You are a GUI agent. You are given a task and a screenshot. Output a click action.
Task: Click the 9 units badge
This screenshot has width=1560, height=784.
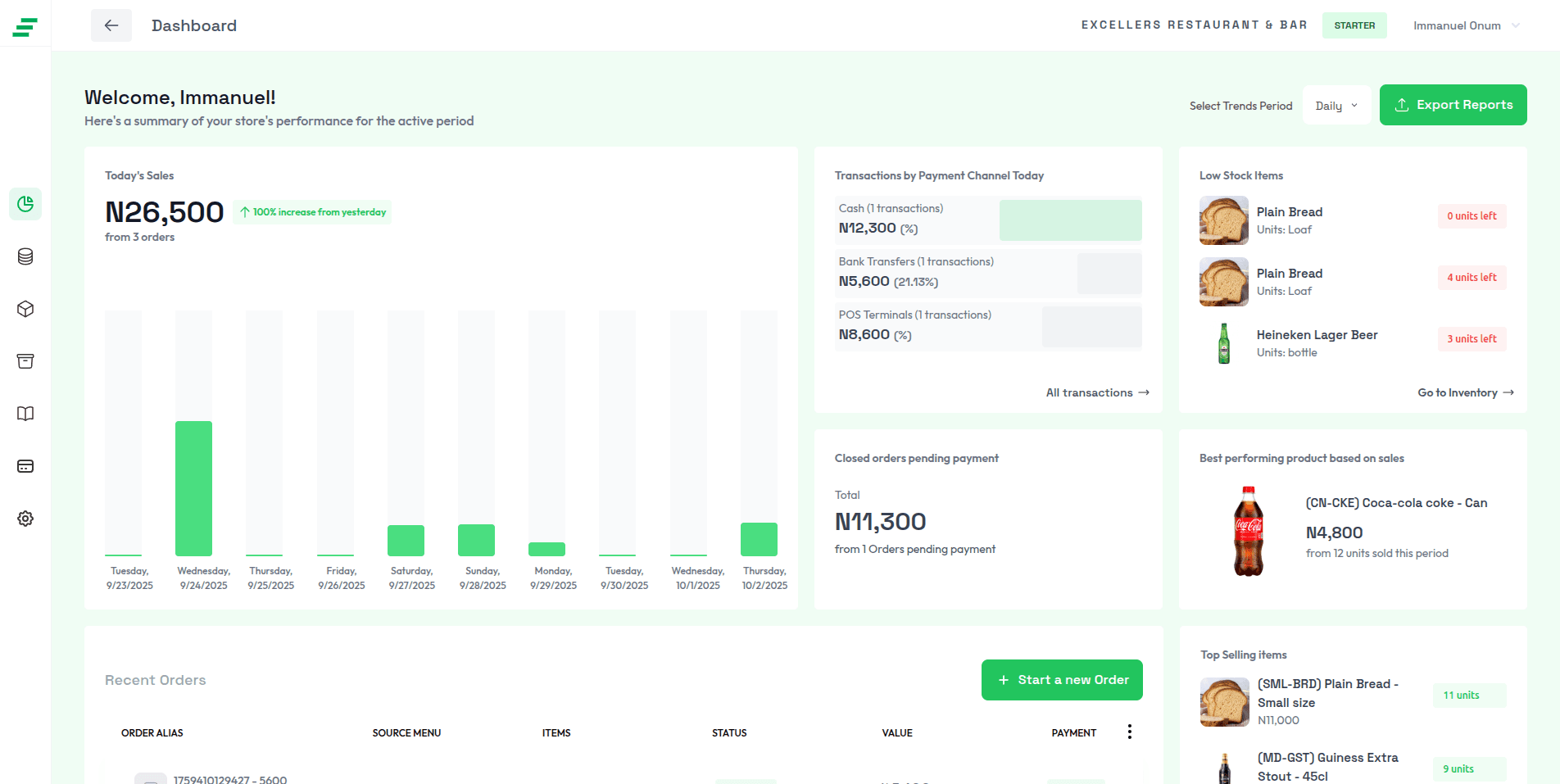pos(1469,769)
